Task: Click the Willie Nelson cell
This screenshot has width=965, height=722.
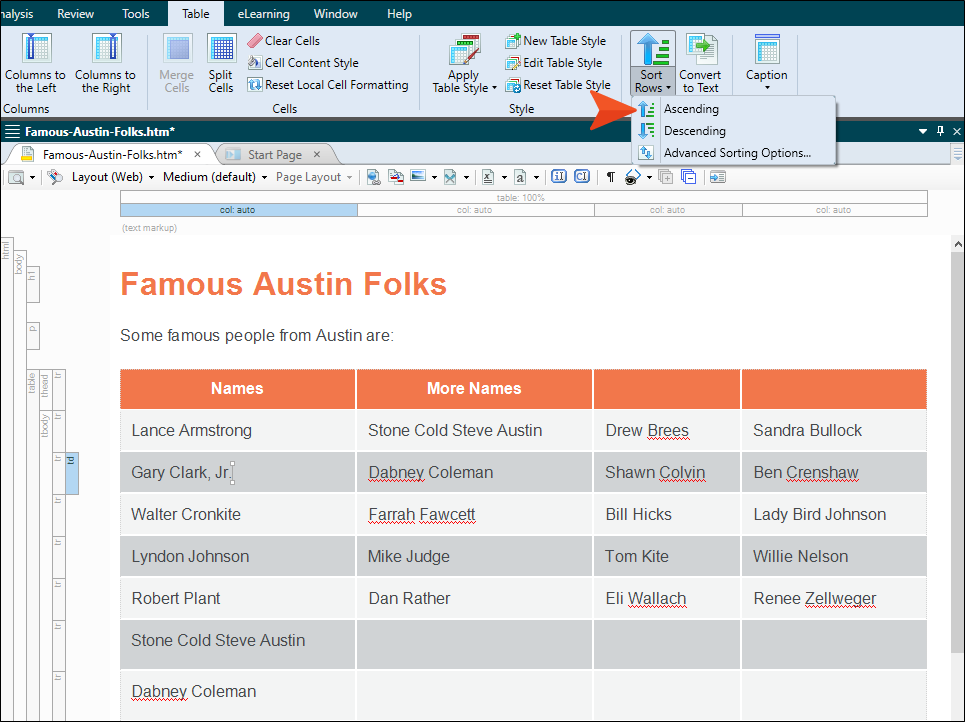Action: coord(834,556)
